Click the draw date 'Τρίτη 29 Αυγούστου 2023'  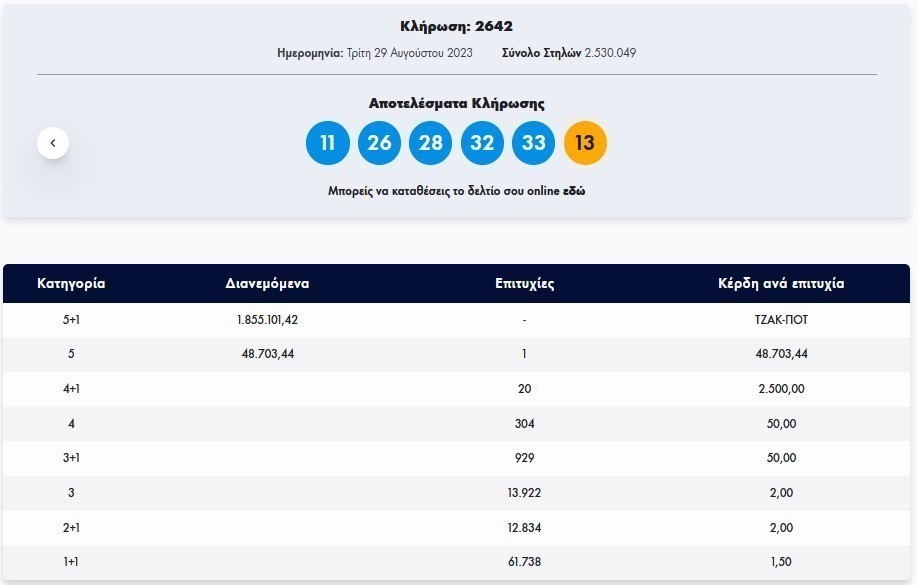pos(410,52)
